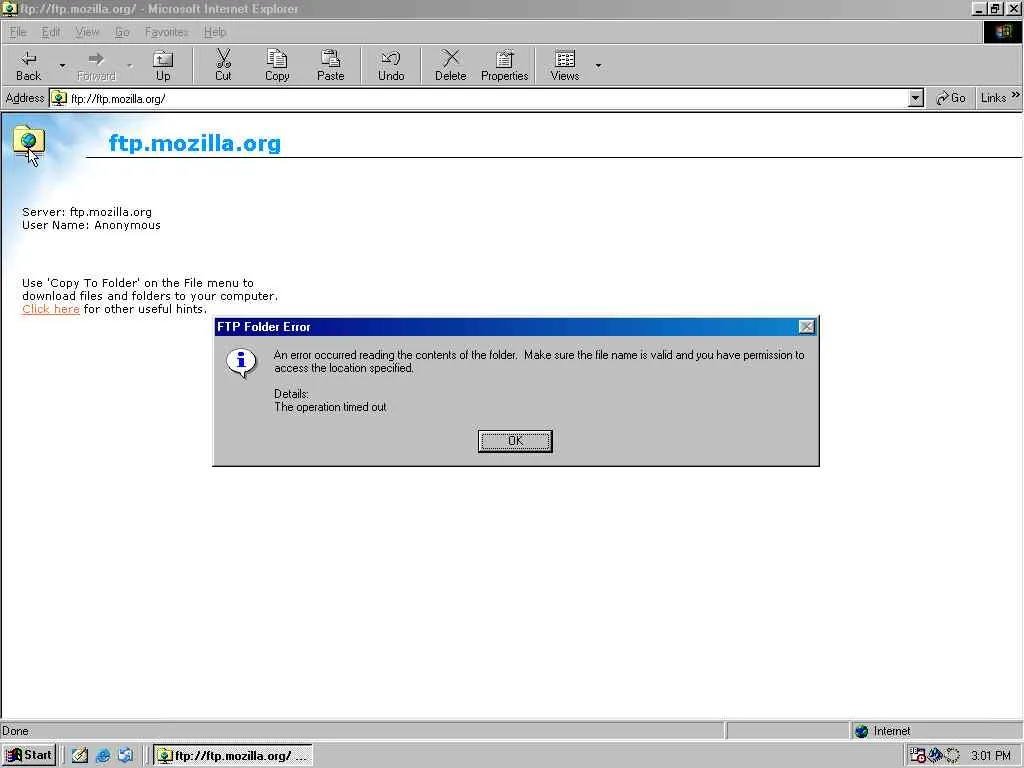This screenshot has height=768, width=1024.
Task: Click the Outlook Express quick launch icon
Action: (x=125, y=756)
